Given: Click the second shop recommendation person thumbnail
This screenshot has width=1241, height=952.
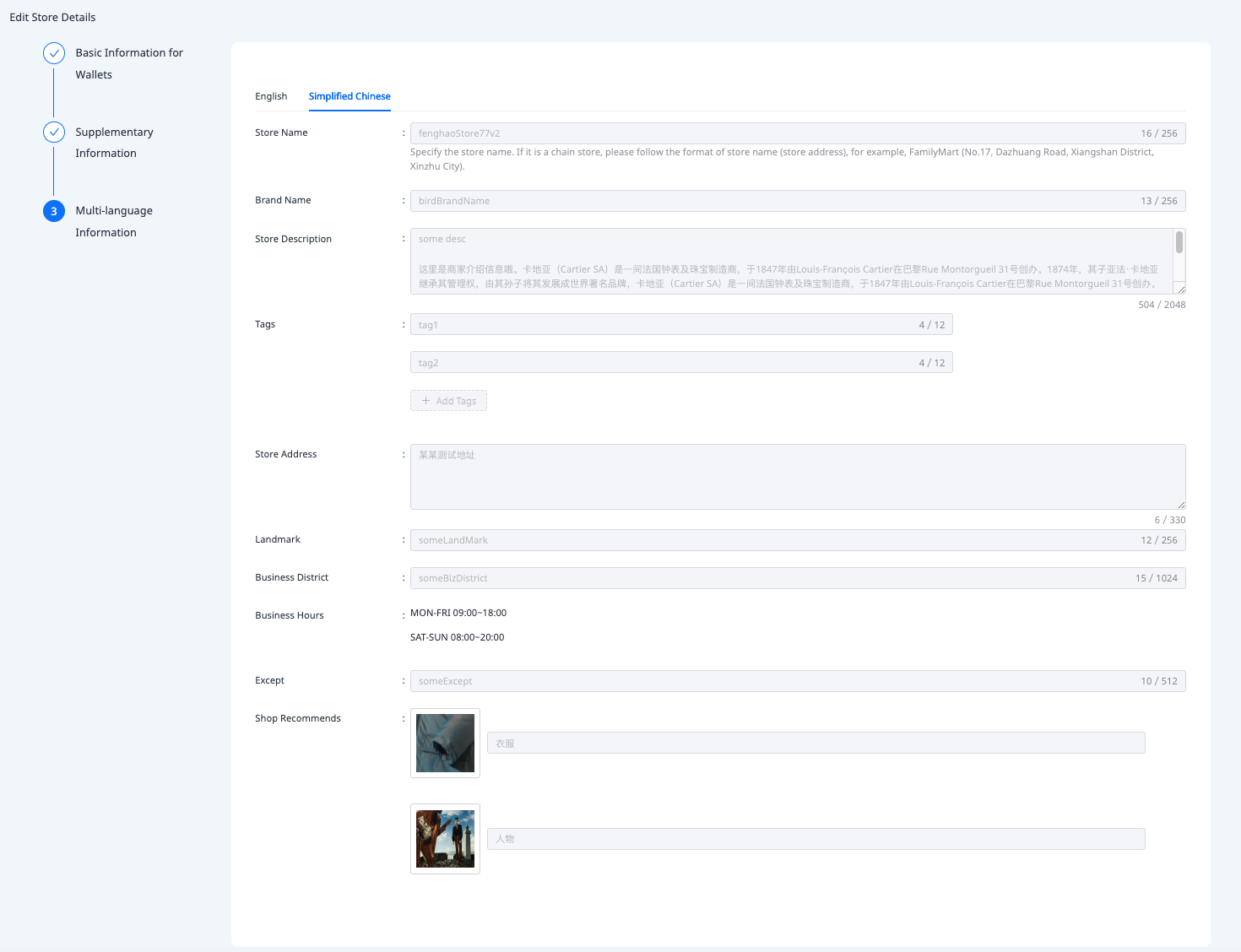Looking at the screenshot, I should [x=445, y=839].
